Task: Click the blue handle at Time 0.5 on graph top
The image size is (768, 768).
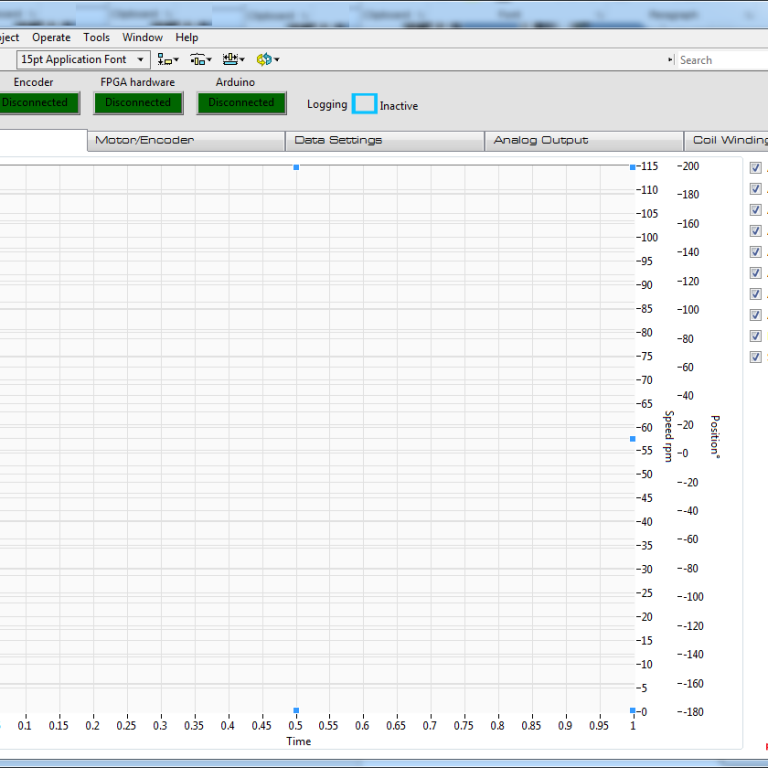Action: [x=296, y=167]
